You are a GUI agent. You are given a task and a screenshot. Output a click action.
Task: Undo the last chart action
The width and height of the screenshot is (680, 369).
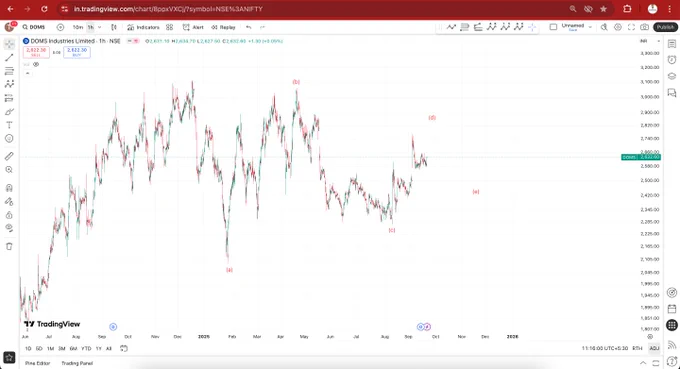(248, 27)
